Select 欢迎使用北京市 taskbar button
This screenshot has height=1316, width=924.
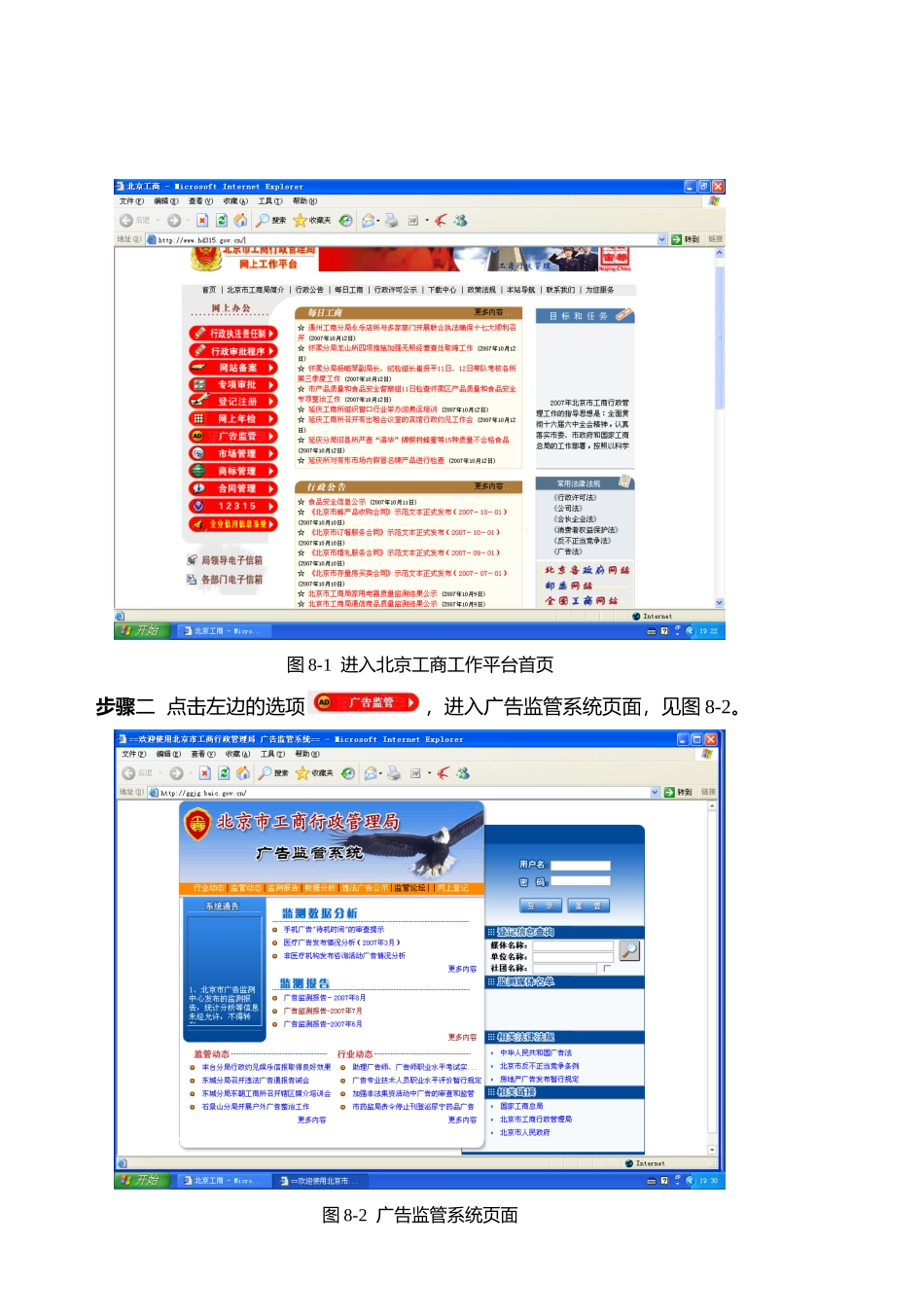[x=319, y=1181]
